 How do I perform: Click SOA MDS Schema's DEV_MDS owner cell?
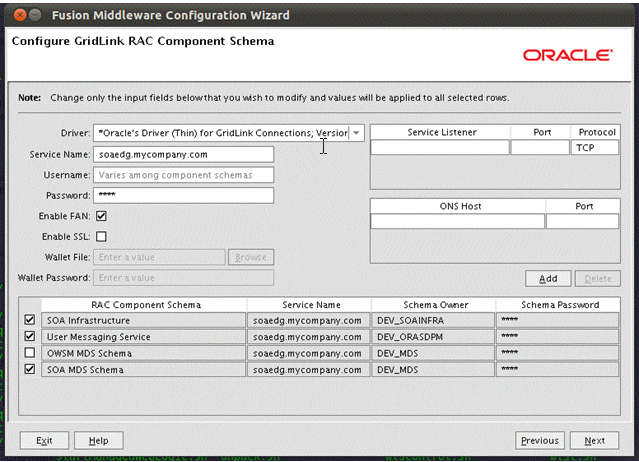pos(433,370)
